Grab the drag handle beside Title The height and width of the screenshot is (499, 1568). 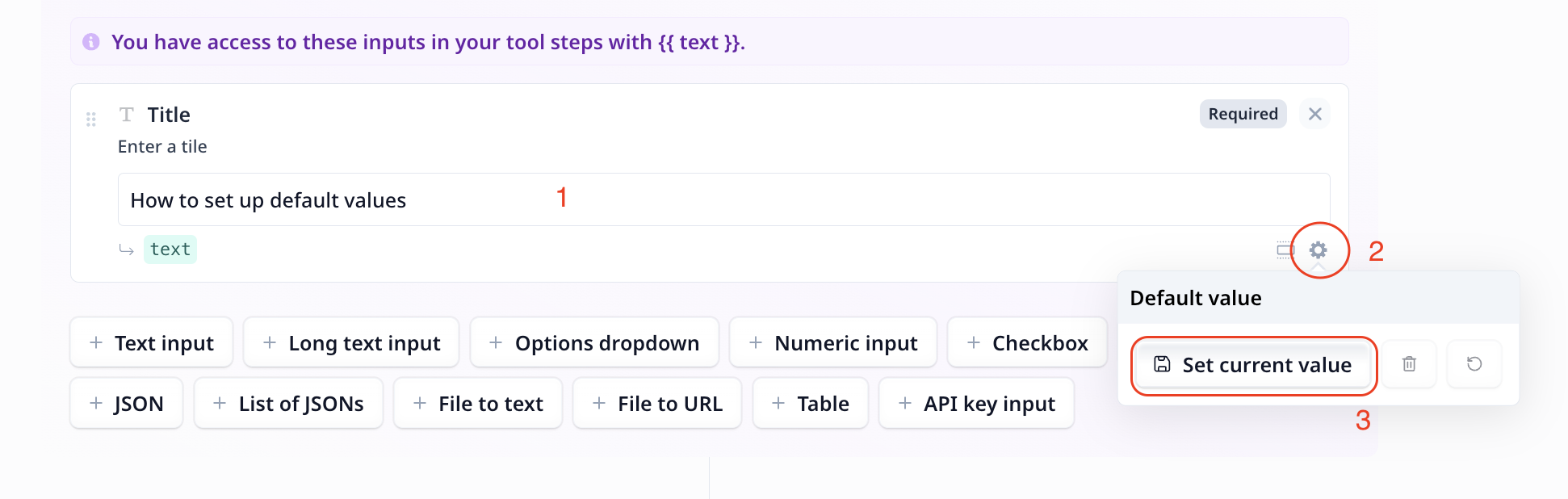(91, 120)
